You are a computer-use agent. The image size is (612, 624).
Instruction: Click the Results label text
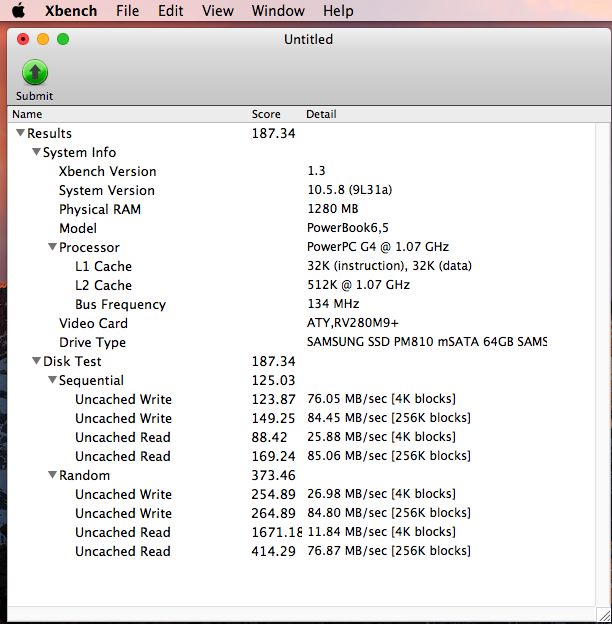click(x=49, y=133)
